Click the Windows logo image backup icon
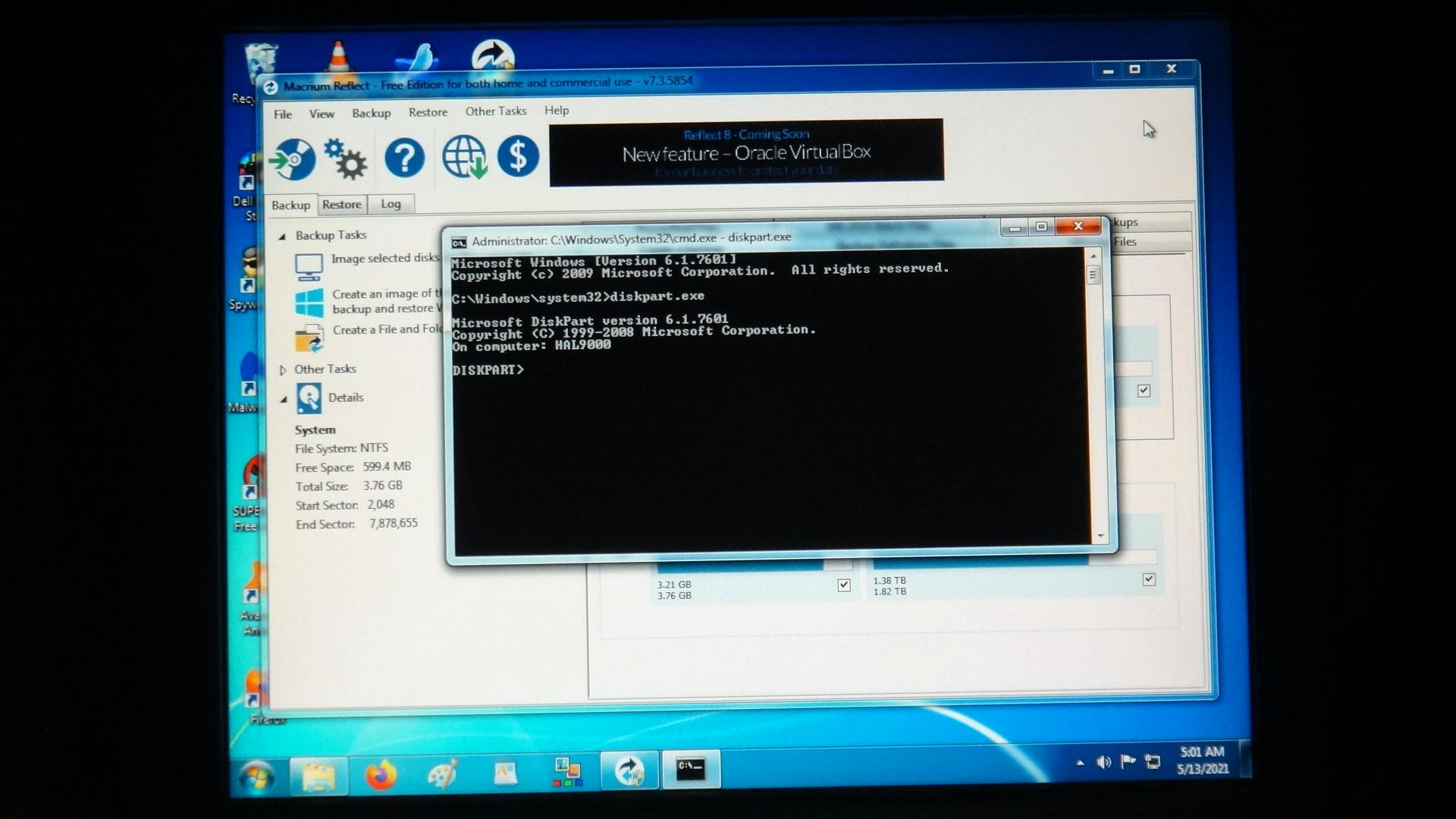 pyautogui.click(x=309, y=303)
